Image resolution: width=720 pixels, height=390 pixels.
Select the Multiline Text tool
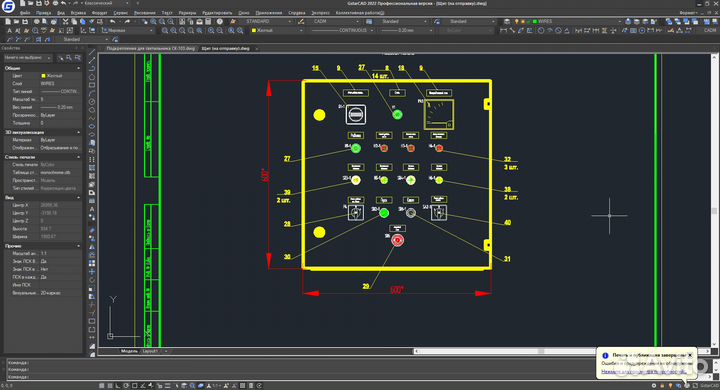(92, 209)
